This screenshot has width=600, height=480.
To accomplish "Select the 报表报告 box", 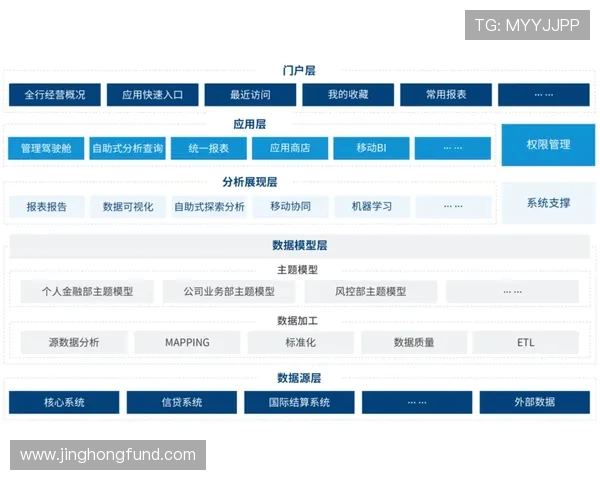I will coord(47,207).
